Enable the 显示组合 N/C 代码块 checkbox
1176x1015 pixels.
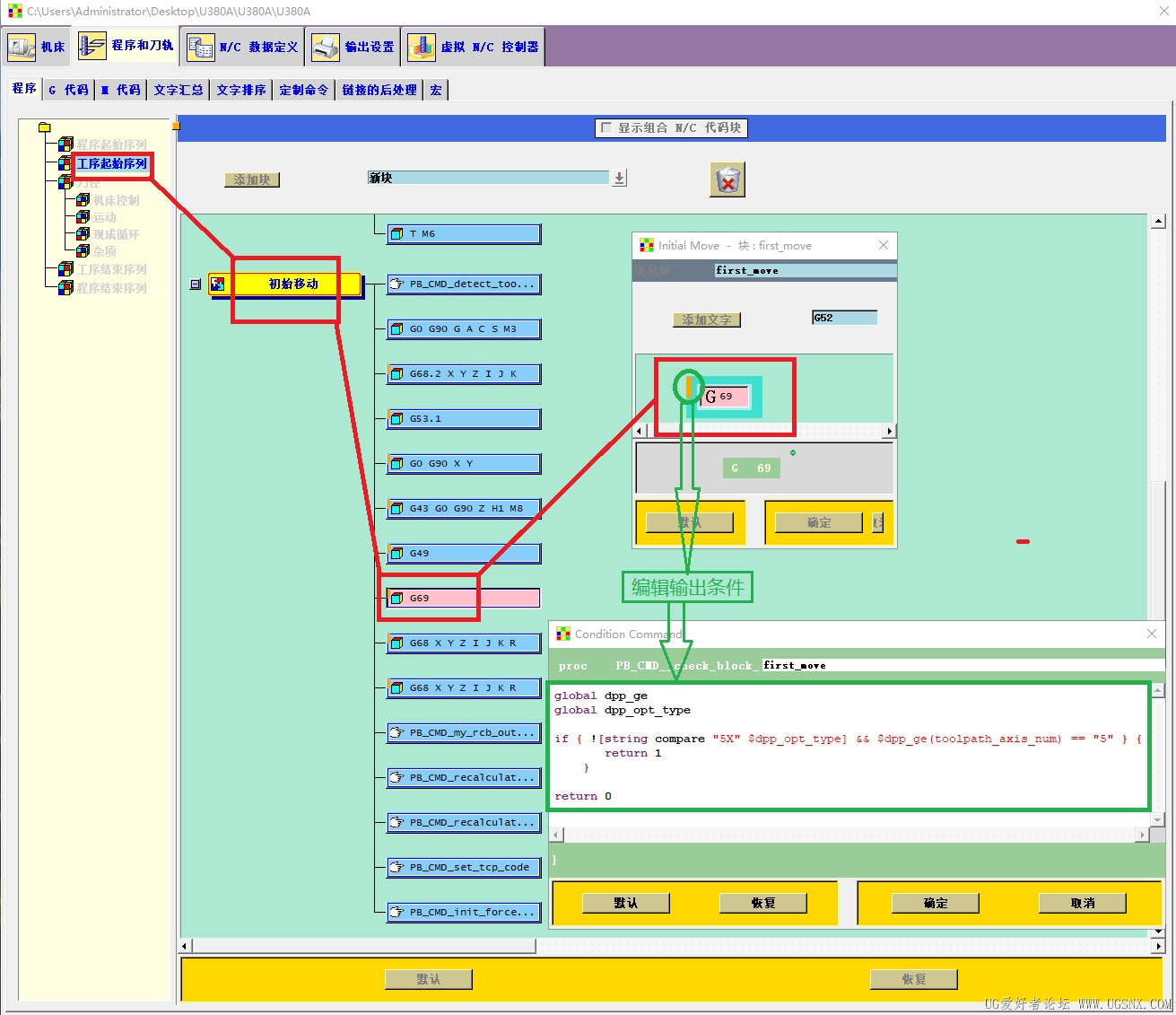[x=606, y=128]
